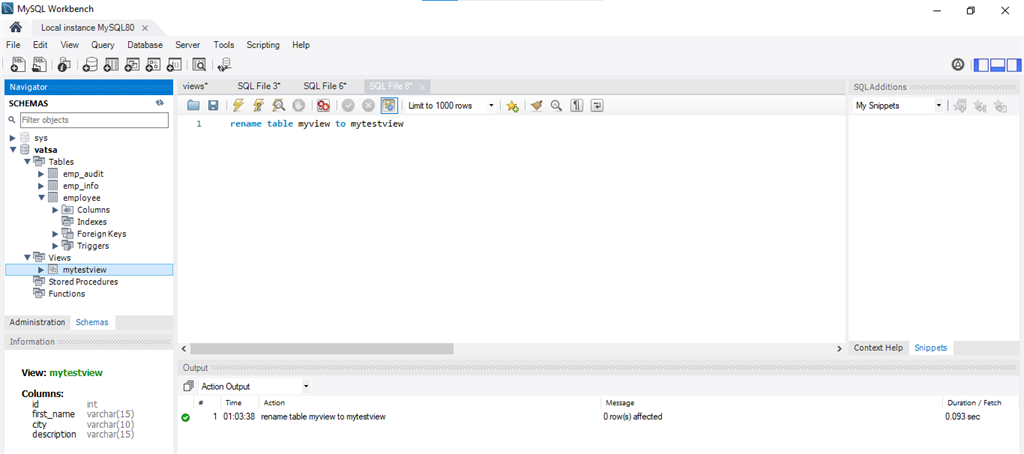Toggle the bottom output panel view
1024x454 pixels.
[997, 65]
